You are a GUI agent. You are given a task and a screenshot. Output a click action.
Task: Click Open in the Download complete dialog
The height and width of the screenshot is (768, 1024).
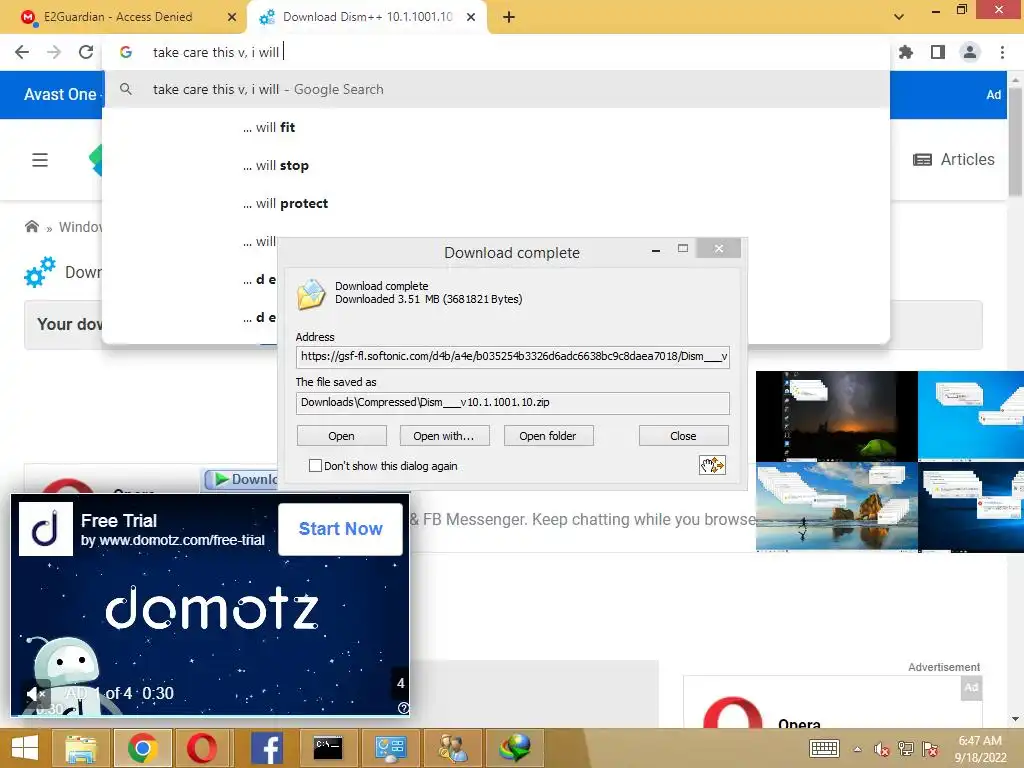tap(342, 436)
